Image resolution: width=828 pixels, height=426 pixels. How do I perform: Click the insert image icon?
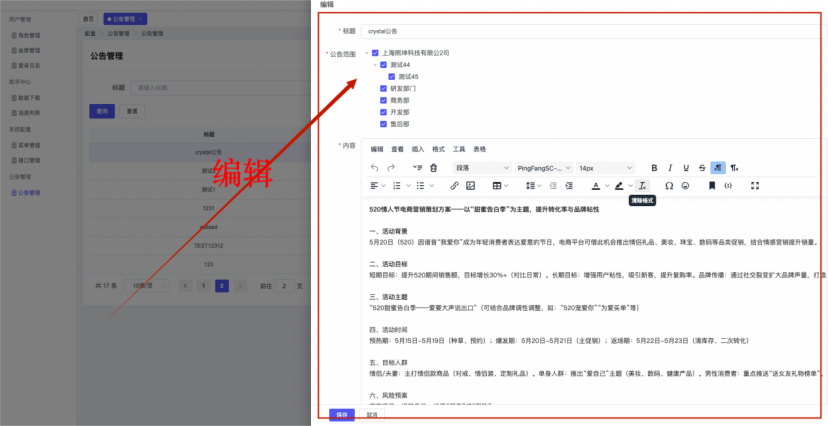(x=470, y=186)
